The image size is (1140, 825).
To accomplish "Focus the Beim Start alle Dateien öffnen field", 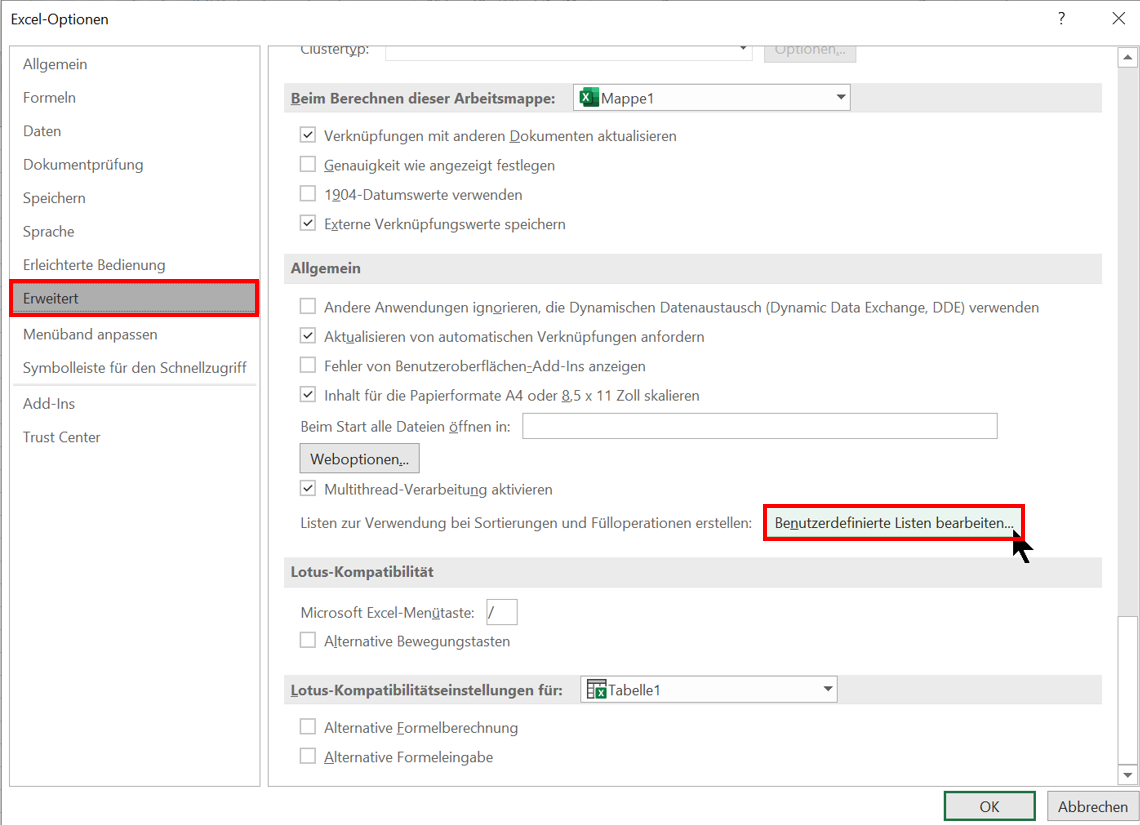I will point(760,426).
